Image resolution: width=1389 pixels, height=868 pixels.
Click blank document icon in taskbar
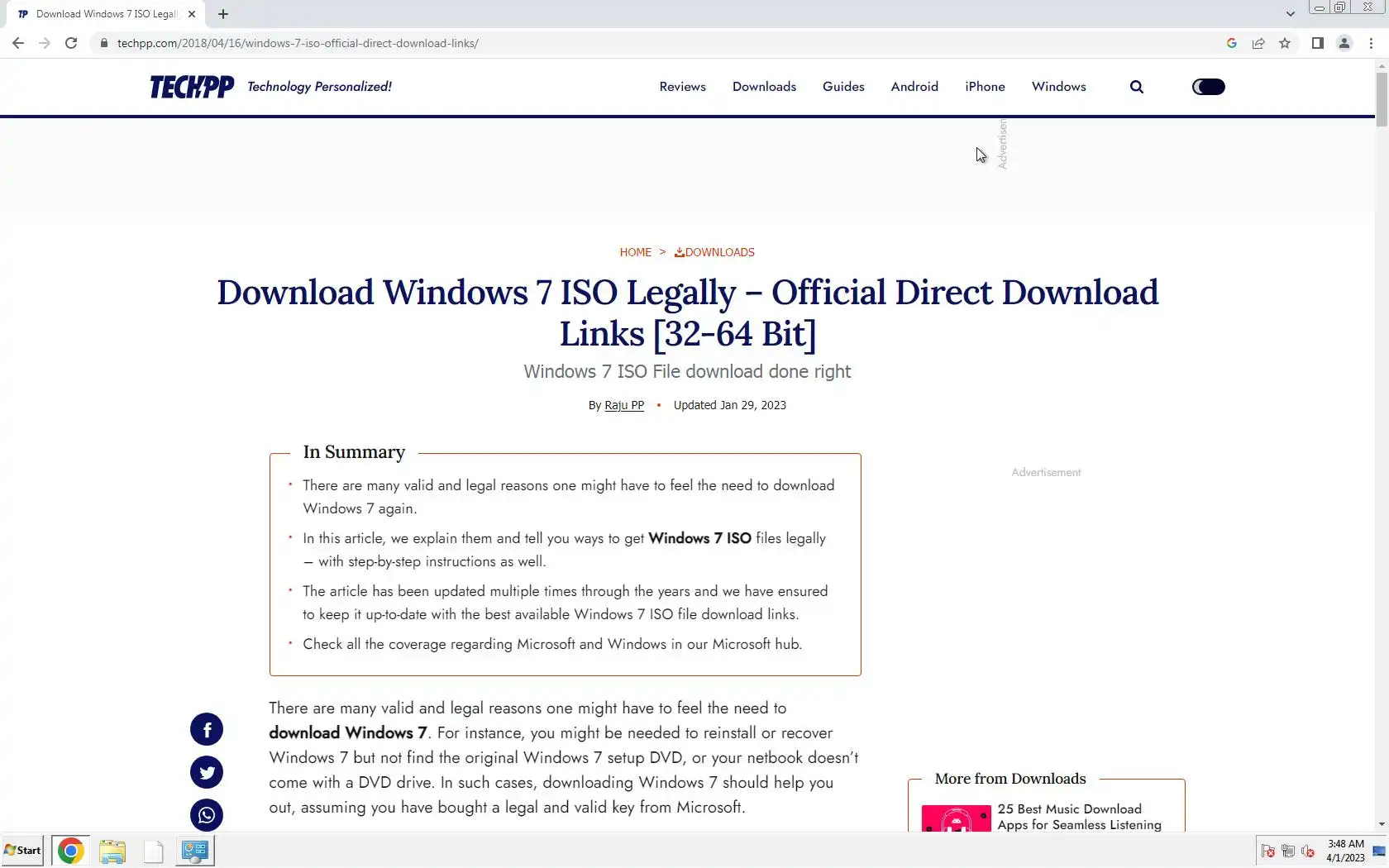coord(154,851)
